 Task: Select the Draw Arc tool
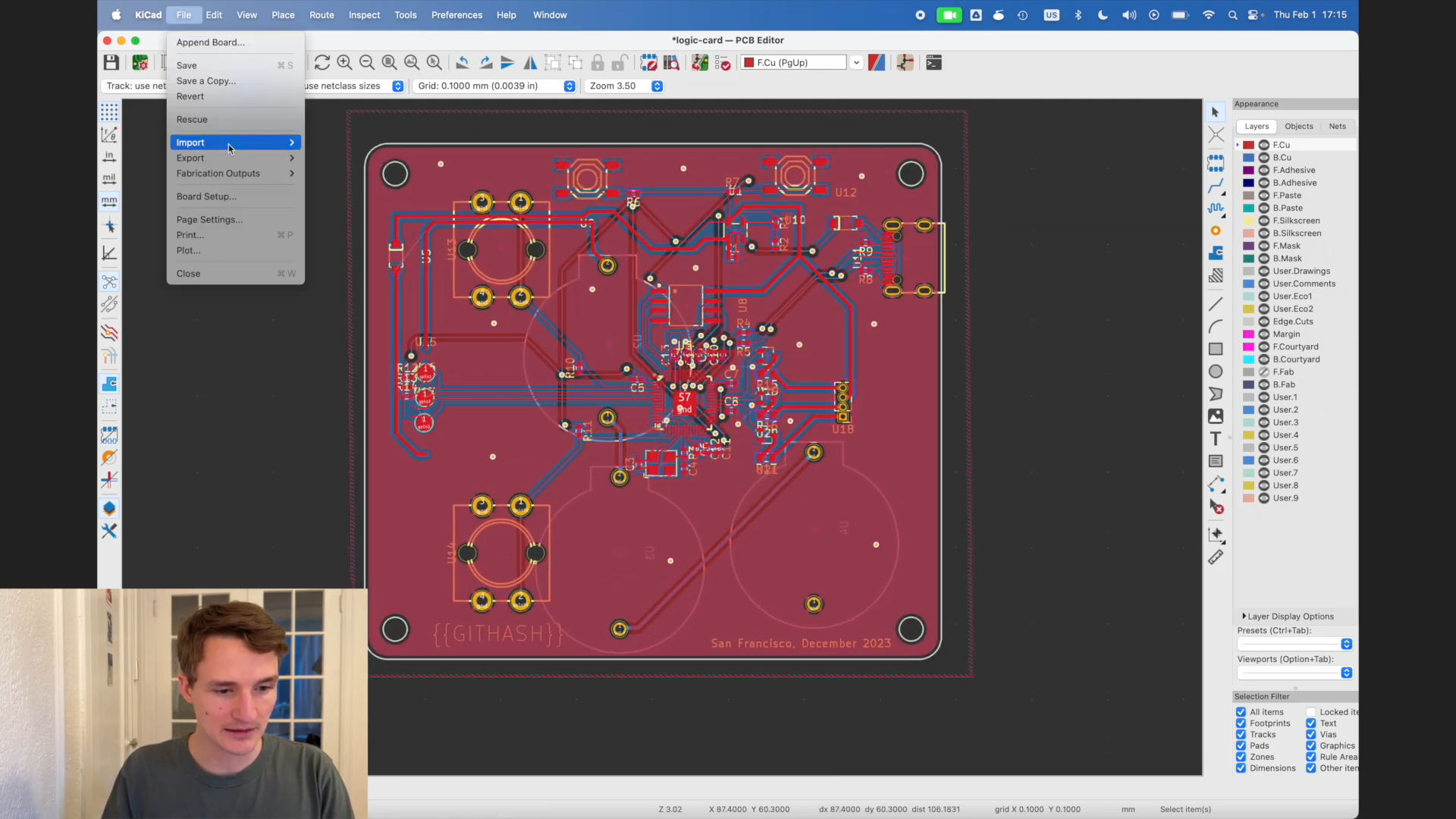1216,327
